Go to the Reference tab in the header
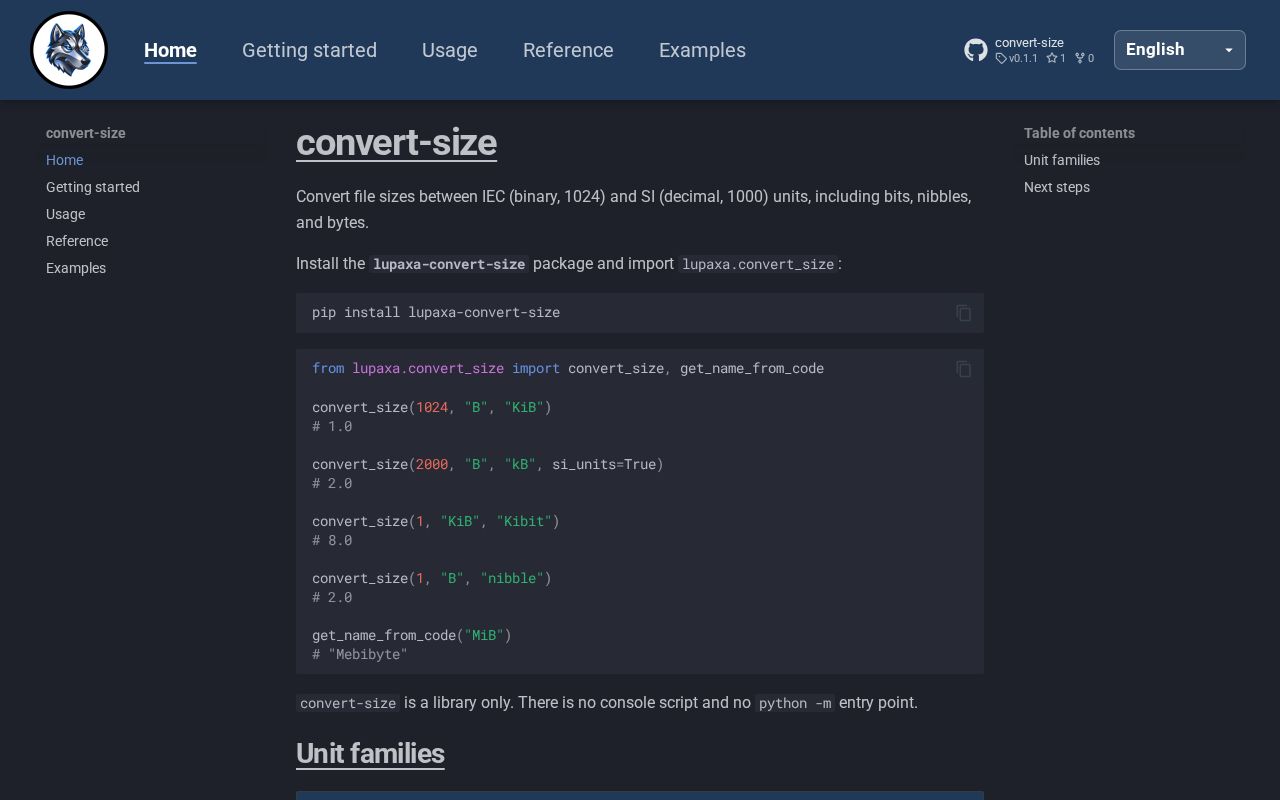The image size is (1280, 800). [x=568, y=50]
